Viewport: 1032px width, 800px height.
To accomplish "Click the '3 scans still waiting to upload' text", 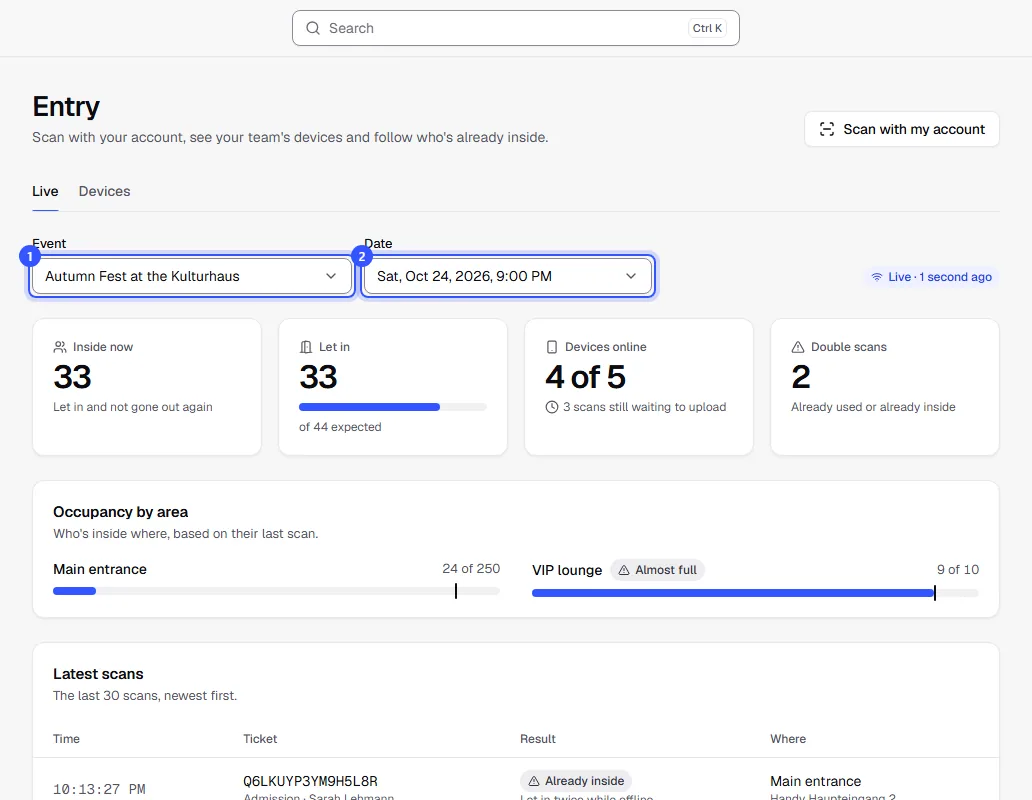I will coord(644,407).
